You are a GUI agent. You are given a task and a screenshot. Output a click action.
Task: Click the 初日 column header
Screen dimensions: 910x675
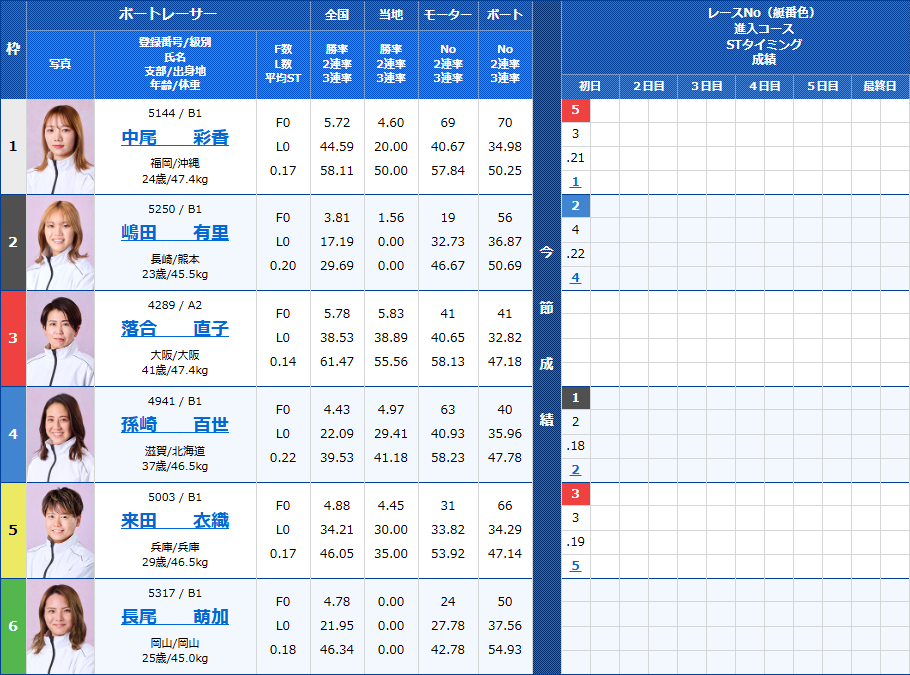(x=590, y=86)
